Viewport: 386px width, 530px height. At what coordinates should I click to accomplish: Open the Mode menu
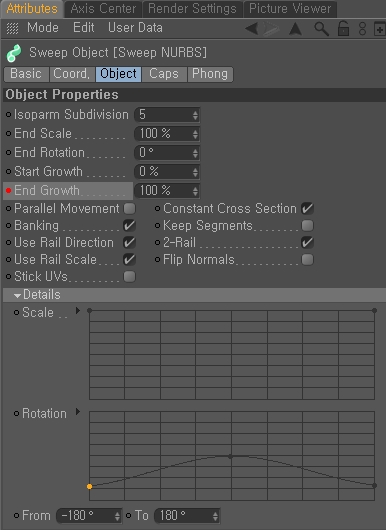click(x=43, y=28)
